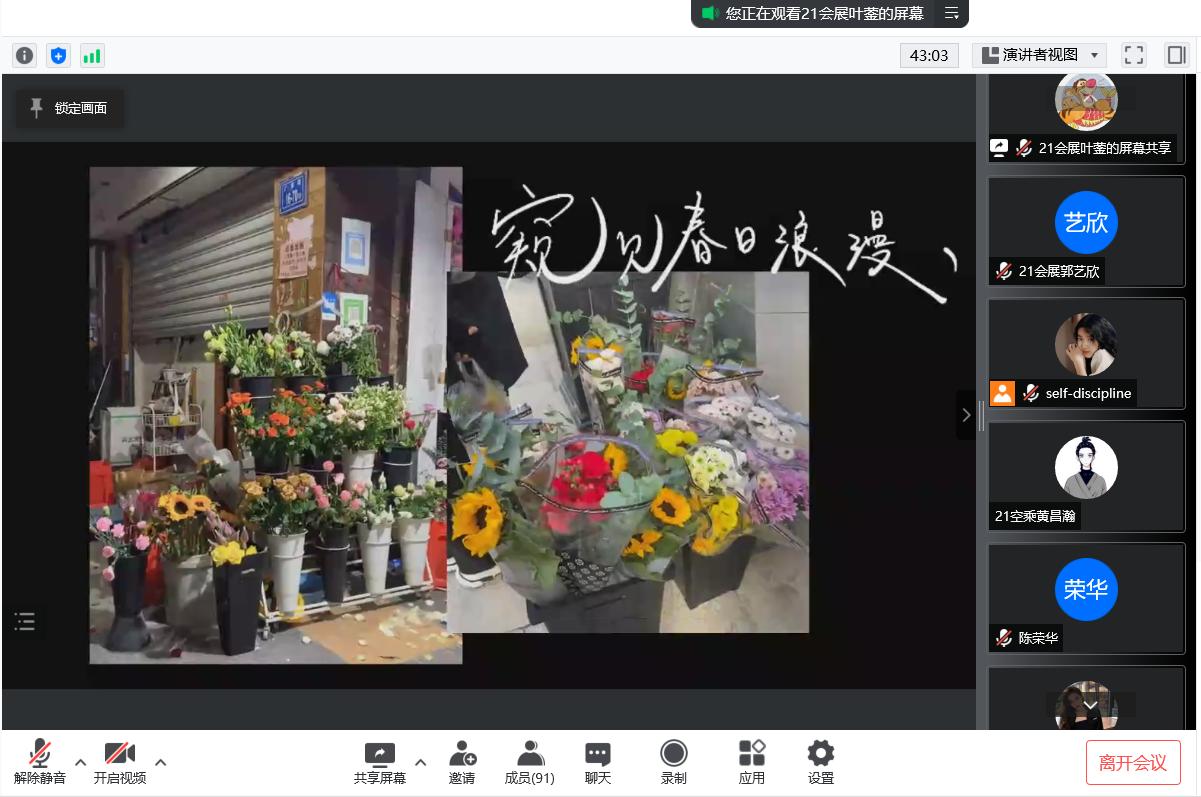
Task: Click the red 离开会议 button
Action: click(x=1133, y=762)
